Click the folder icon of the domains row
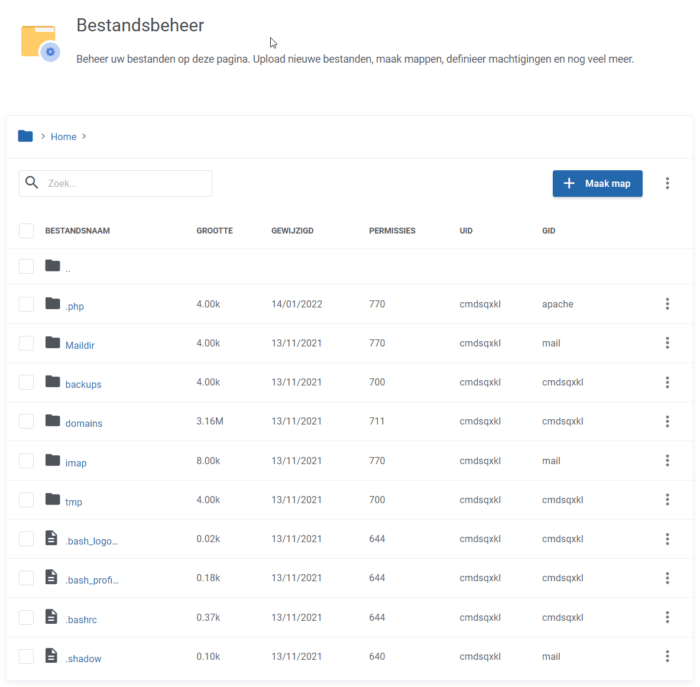700x687 pixels. pyautogui.click(x=53, y=421)
